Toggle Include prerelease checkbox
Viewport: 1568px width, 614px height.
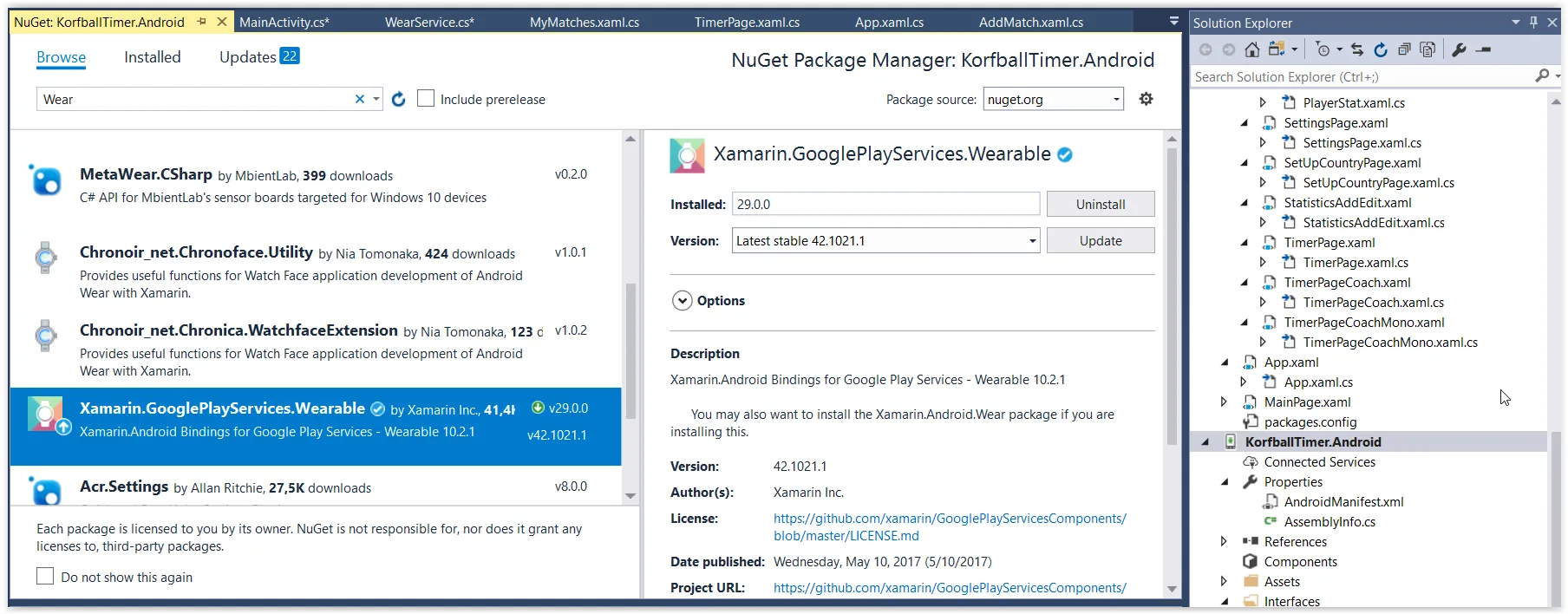(426, 99)
